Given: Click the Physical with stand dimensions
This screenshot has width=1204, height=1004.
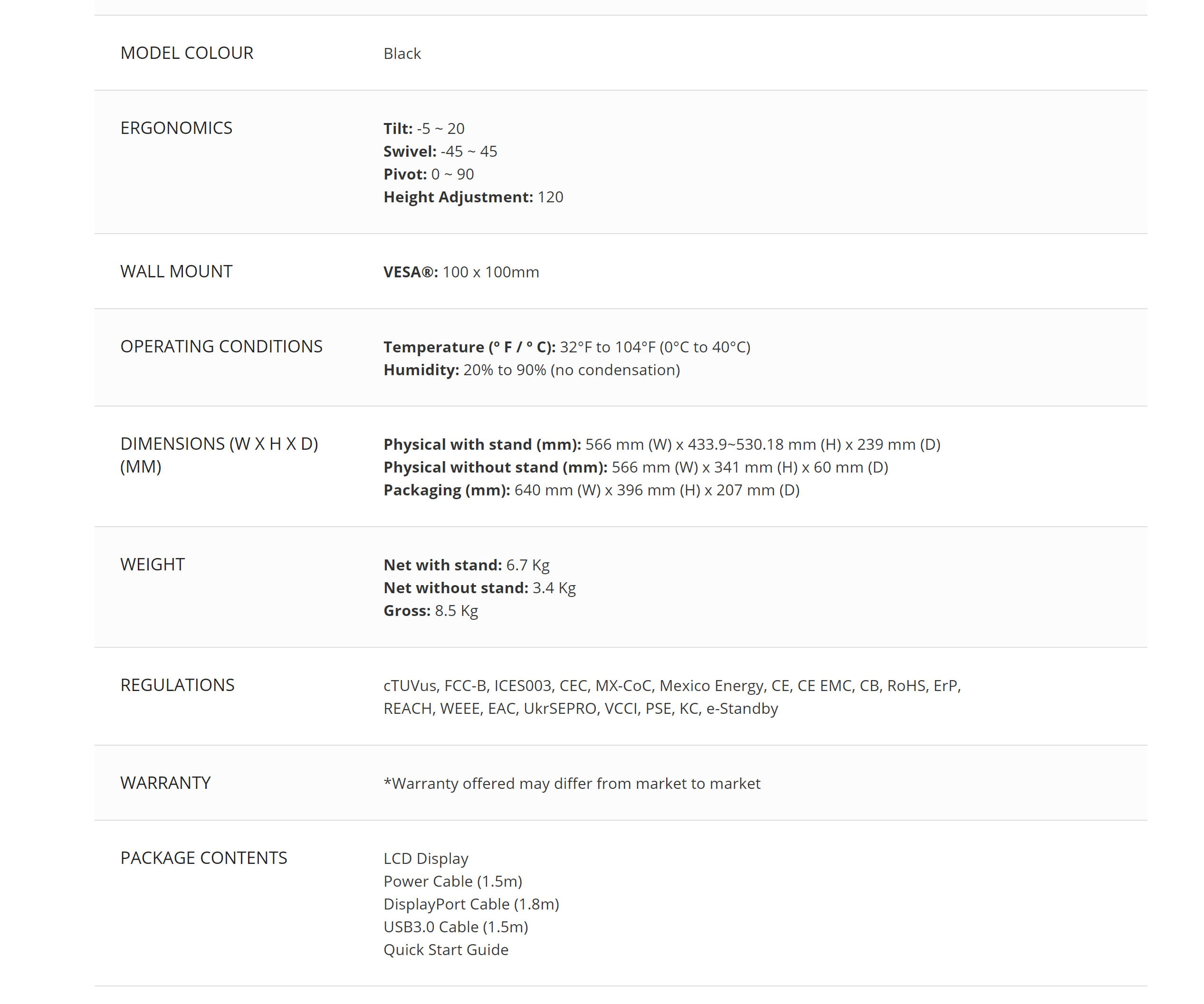Looking at the screenshot, I should click(x=661, y=444).
